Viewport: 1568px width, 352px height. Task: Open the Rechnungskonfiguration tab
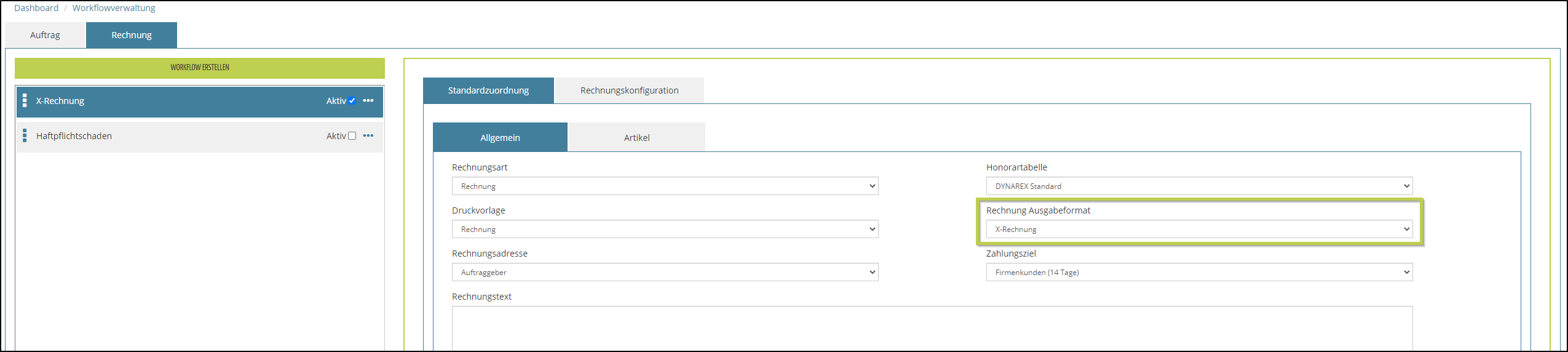tap(629, 90)
